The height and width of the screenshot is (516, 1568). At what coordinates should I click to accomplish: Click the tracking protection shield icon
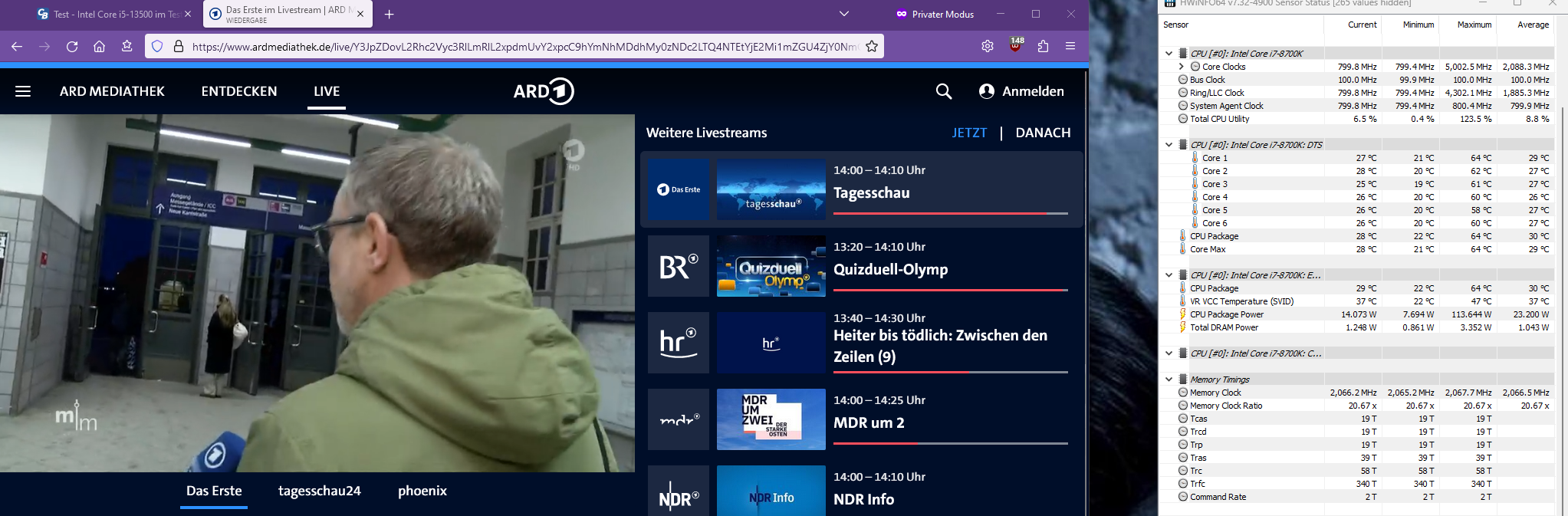click(157, 46)
